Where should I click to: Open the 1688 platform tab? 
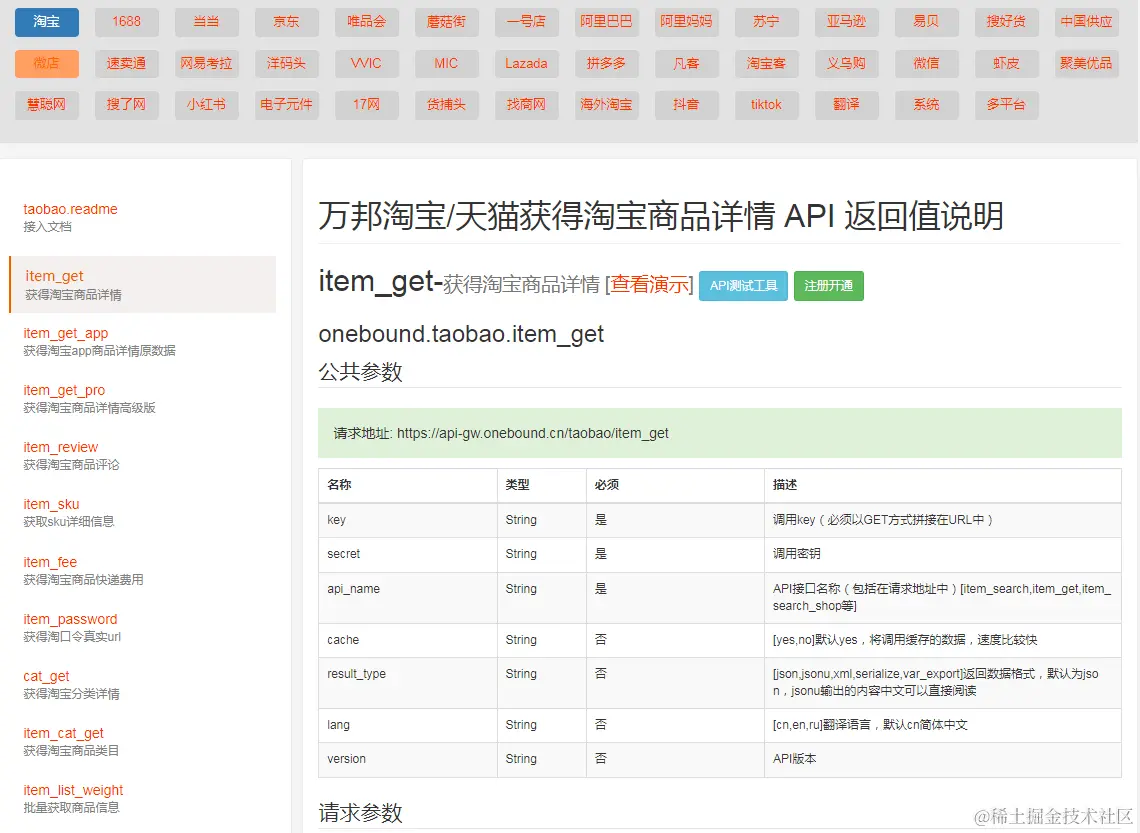[x=127, y=22]
